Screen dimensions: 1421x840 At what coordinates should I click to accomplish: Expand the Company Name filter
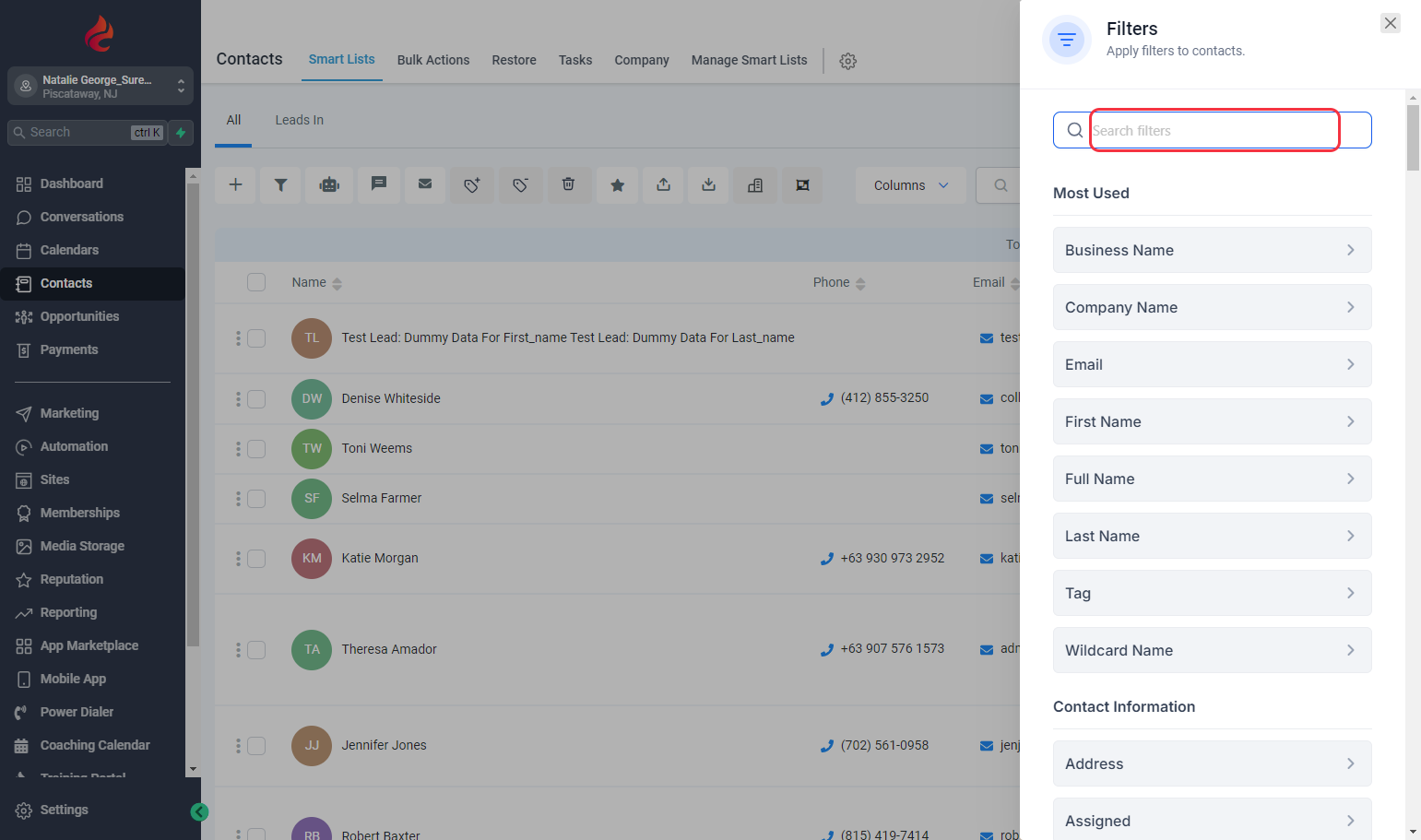pyautogui.click(x=1212, y=307)
